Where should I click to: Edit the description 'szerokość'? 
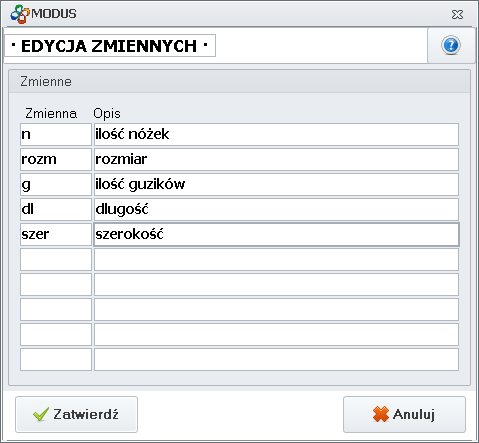(x=276, y=234)
